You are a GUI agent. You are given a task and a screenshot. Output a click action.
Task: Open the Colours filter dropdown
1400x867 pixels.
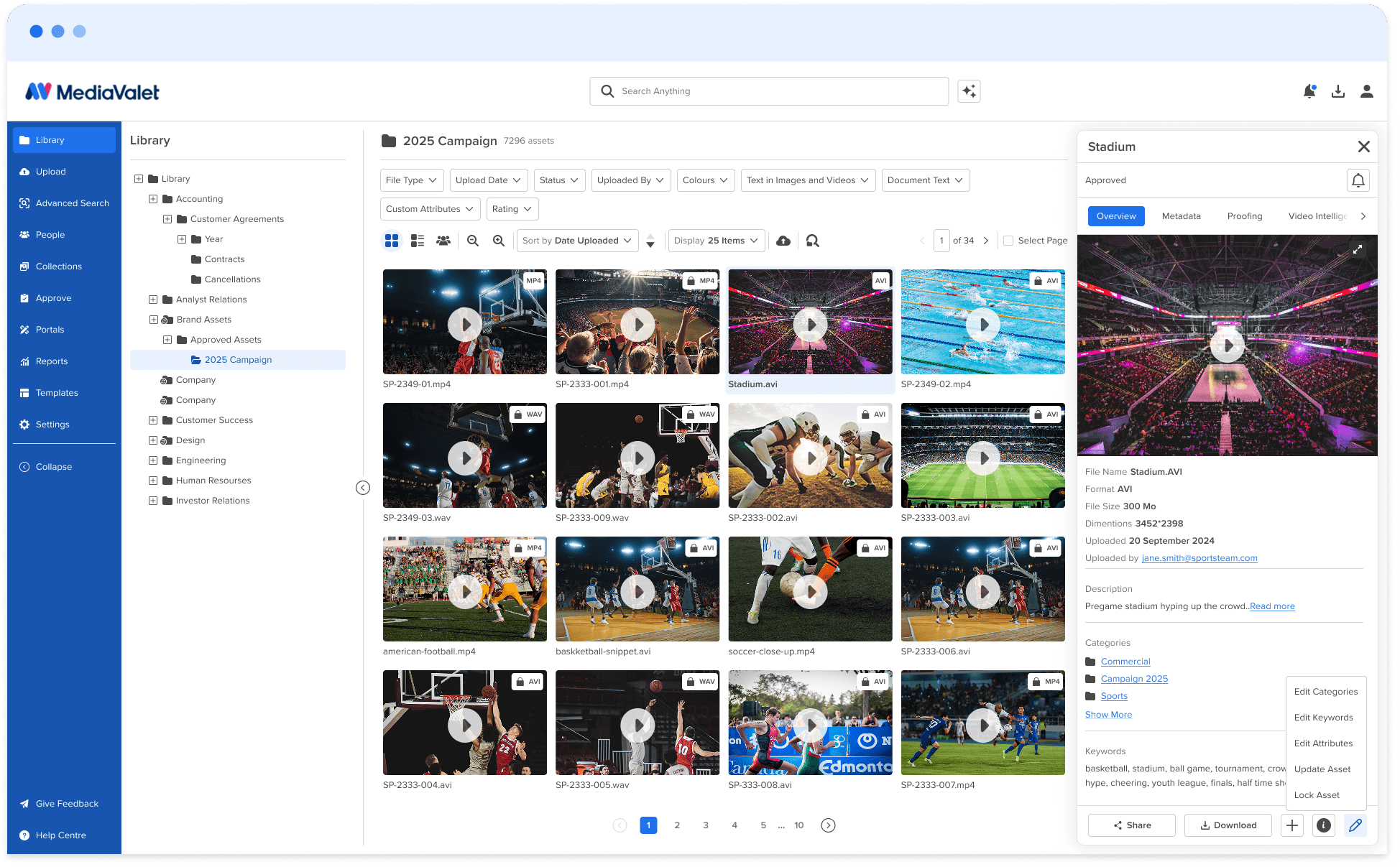coord(706,180)
